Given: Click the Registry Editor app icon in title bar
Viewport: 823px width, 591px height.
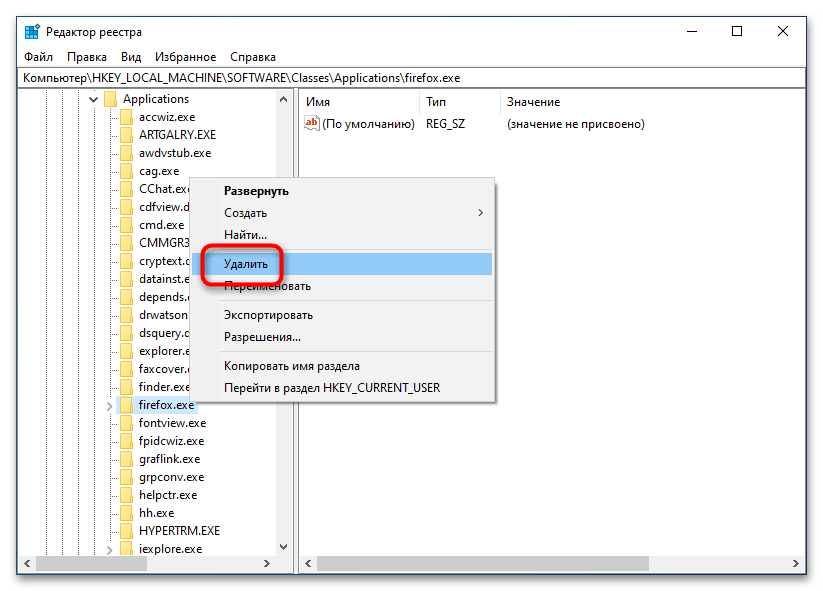Looking at the screenshot, I should (32, 31).
